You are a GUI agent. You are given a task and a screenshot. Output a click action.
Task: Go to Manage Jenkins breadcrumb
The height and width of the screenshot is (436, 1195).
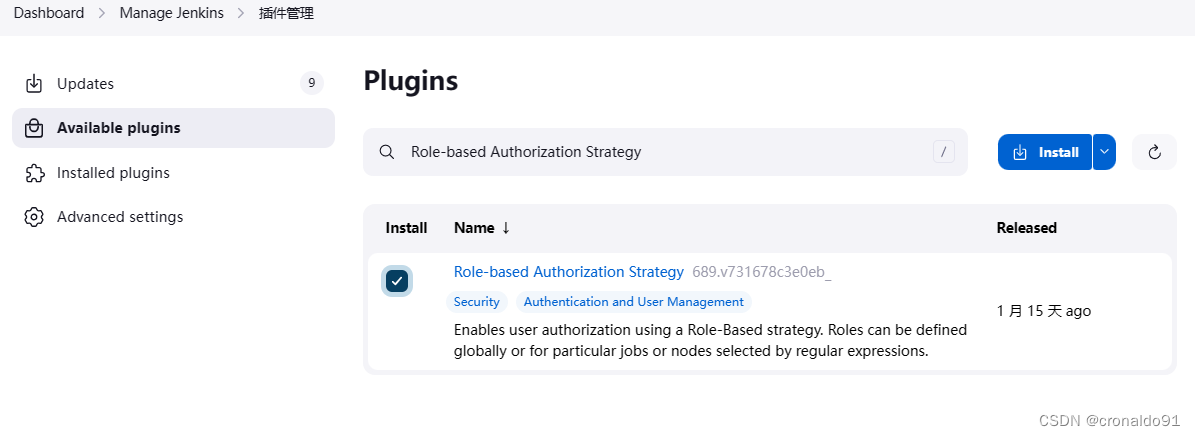pos(171,14)
